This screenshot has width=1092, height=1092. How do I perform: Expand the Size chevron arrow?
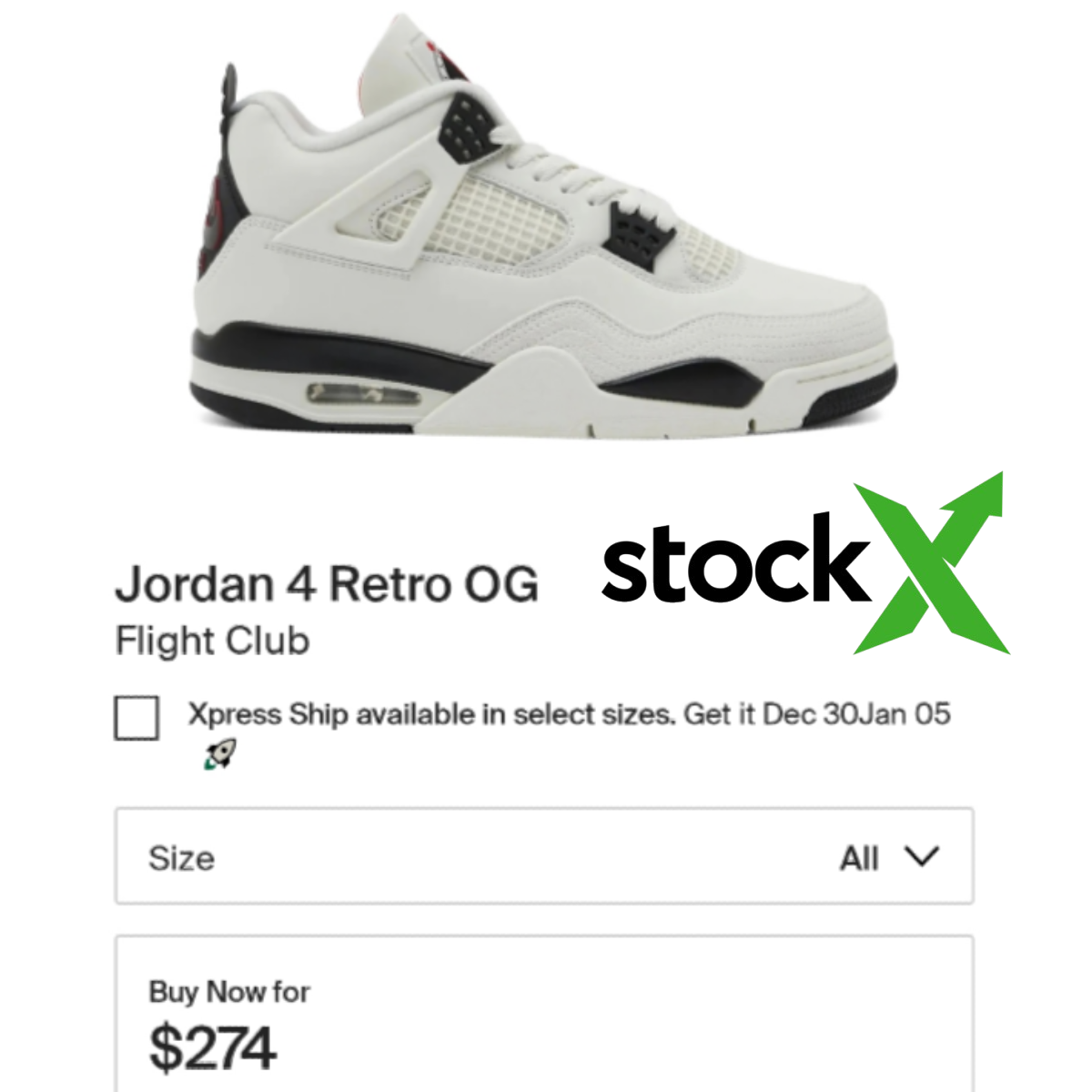tap(922, 856)
